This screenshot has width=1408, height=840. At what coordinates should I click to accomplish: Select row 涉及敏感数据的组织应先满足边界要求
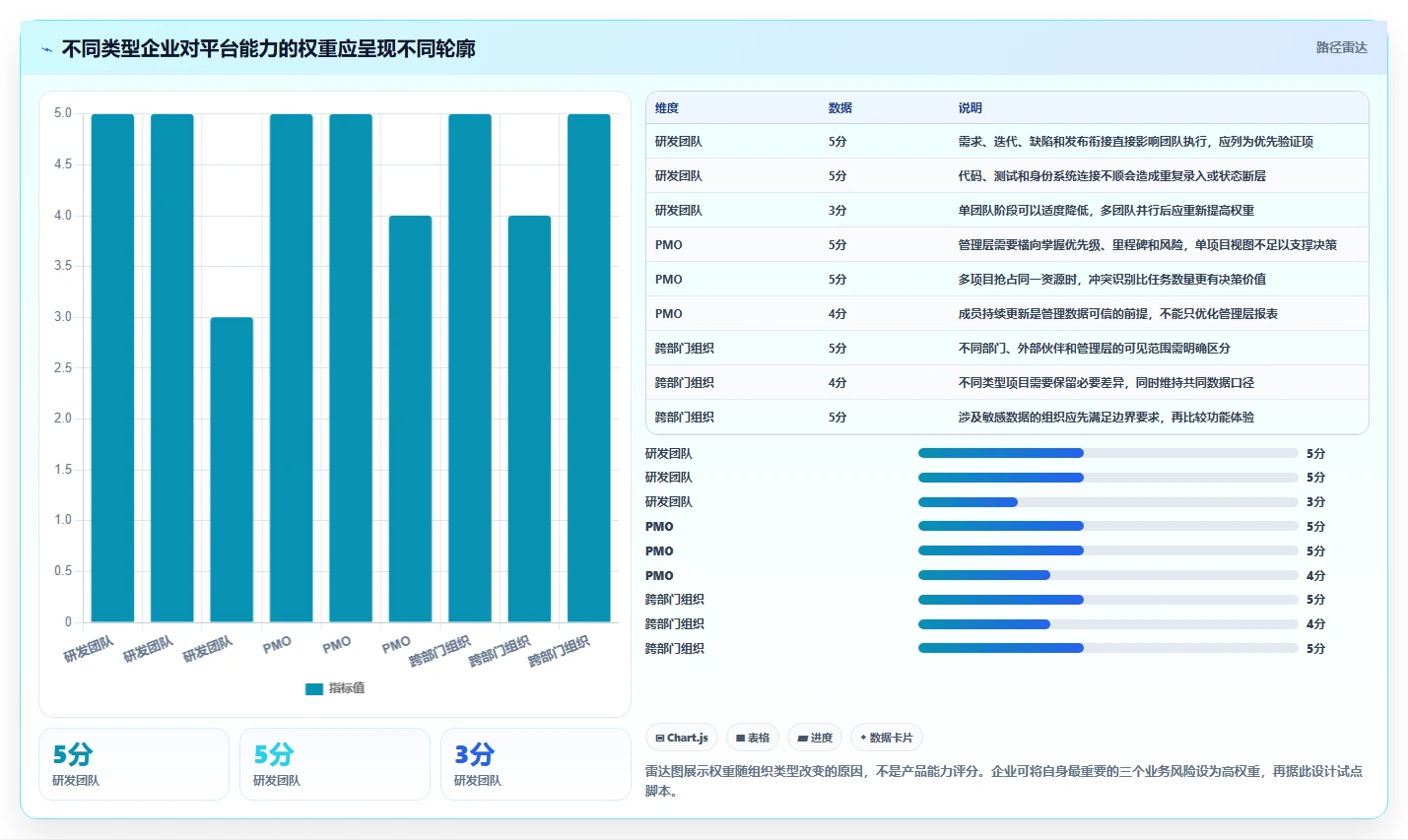point(1007,417)
